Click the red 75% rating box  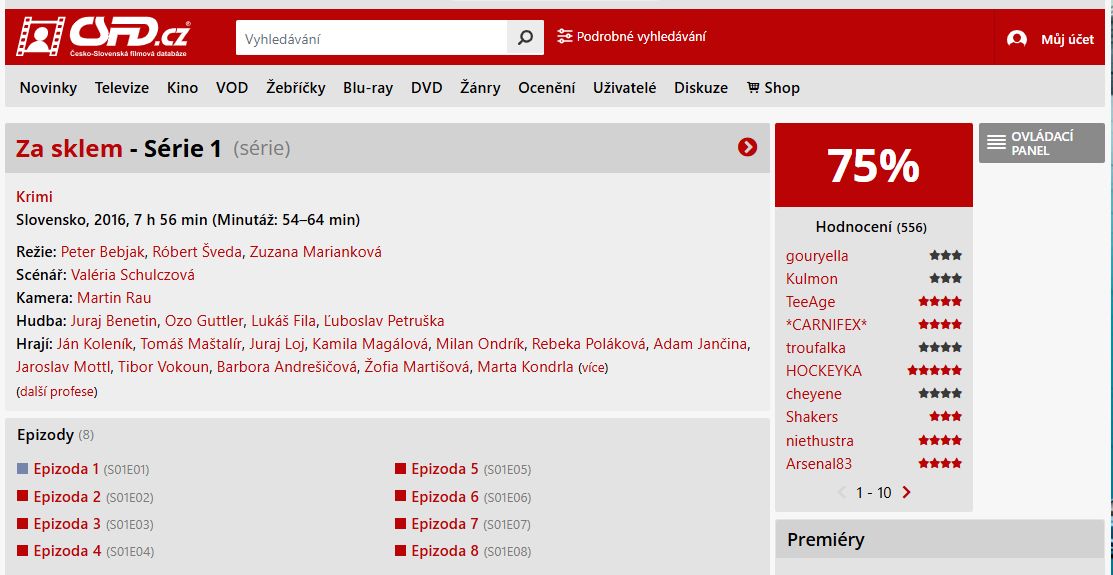874,165
